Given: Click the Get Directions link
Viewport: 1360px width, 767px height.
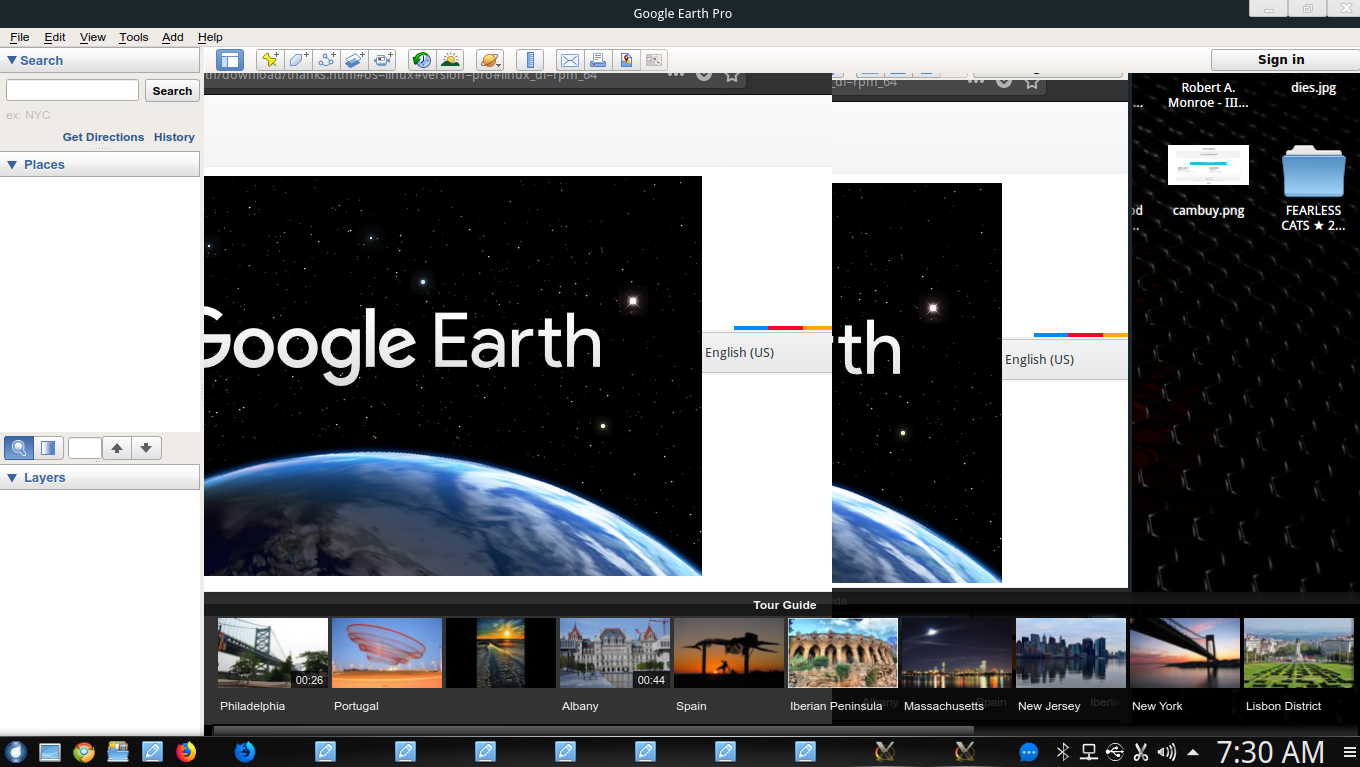Looking at the screenshot, I should click(x=103, y=137).
